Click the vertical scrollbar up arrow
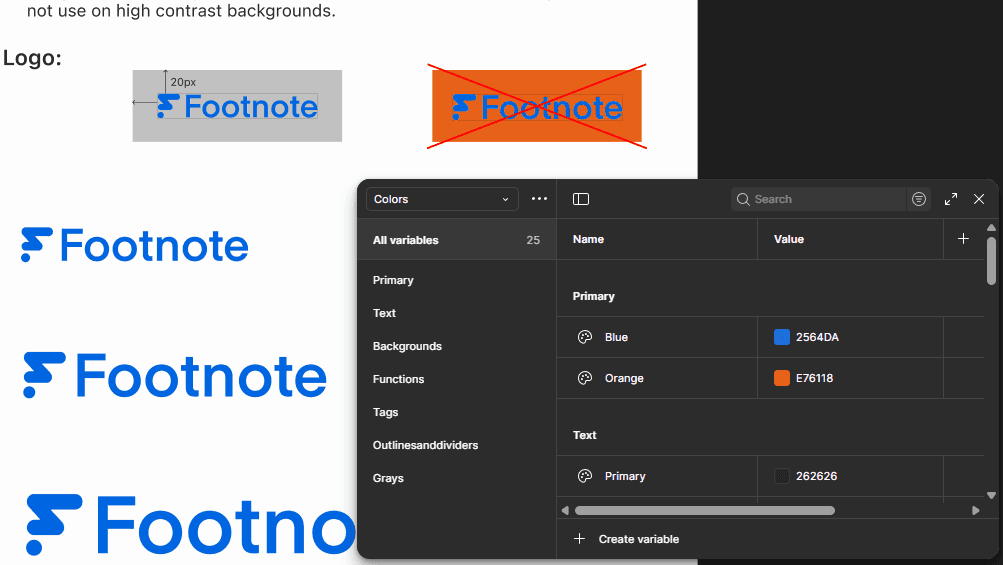 [991, 228]
